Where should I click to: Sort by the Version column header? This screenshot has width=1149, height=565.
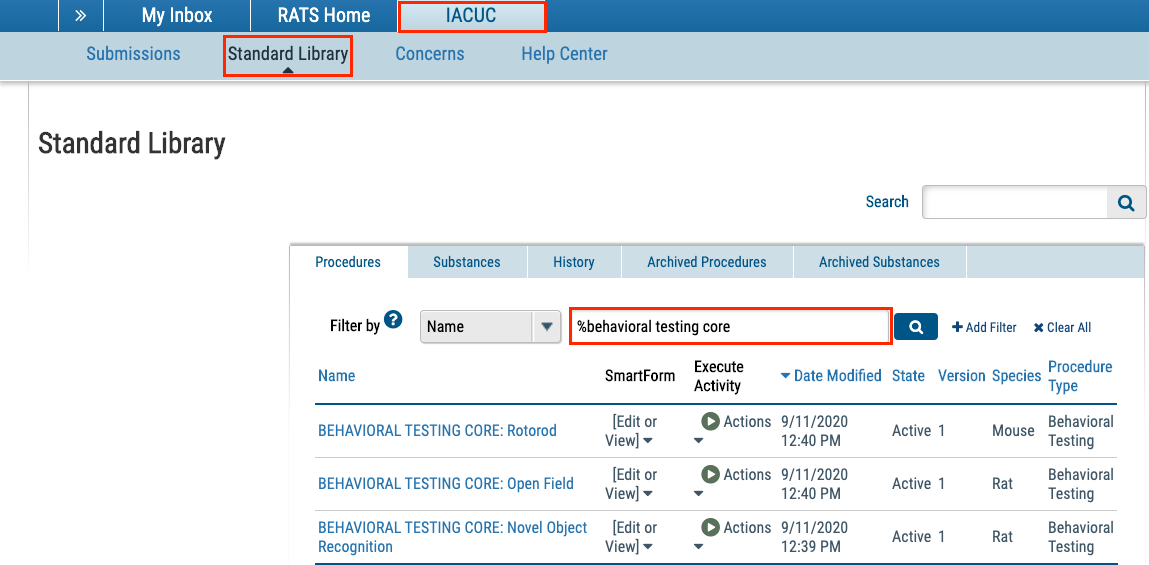pyautogui.click(x=961, y=376)
